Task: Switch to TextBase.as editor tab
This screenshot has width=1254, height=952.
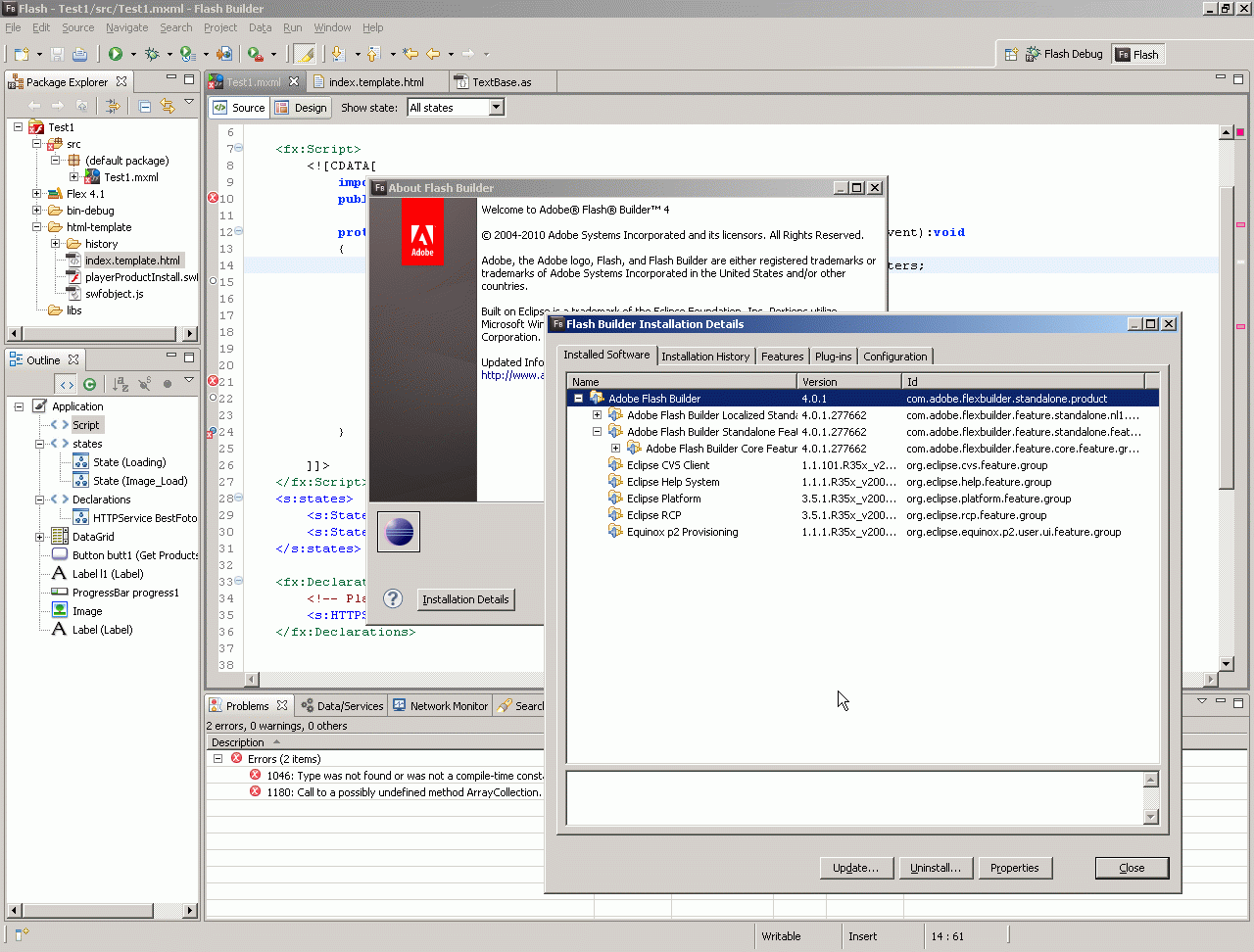Action: pos(502,82)
